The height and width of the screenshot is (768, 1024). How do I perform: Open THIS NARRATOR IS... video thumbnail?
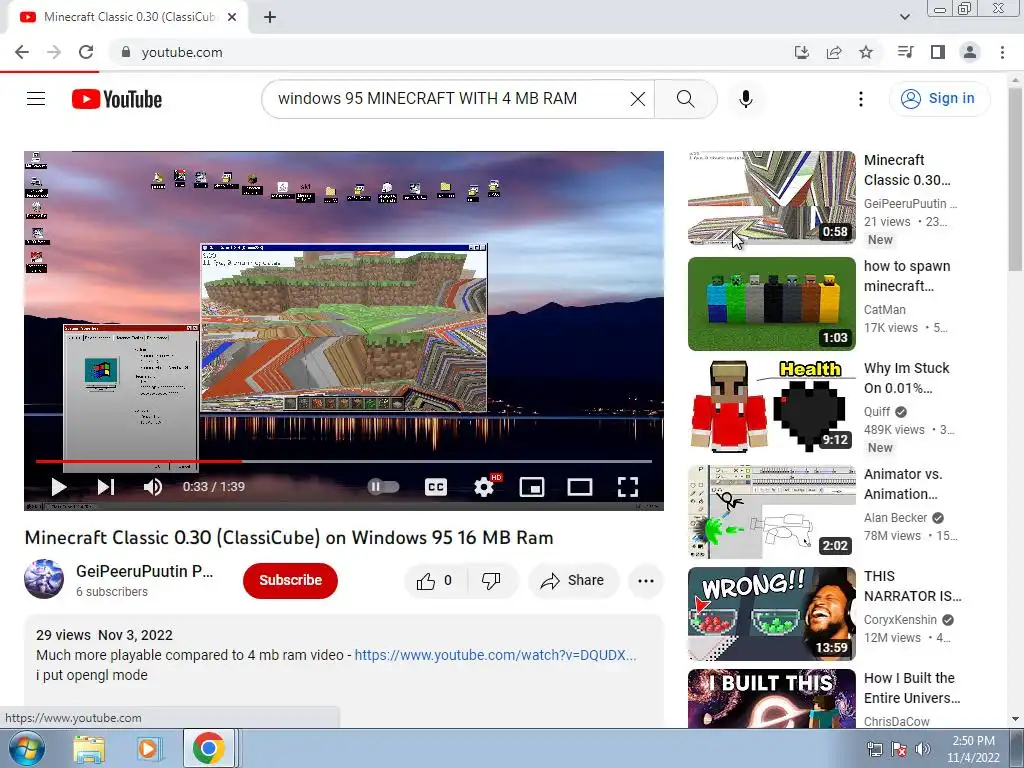coord(771,614)
